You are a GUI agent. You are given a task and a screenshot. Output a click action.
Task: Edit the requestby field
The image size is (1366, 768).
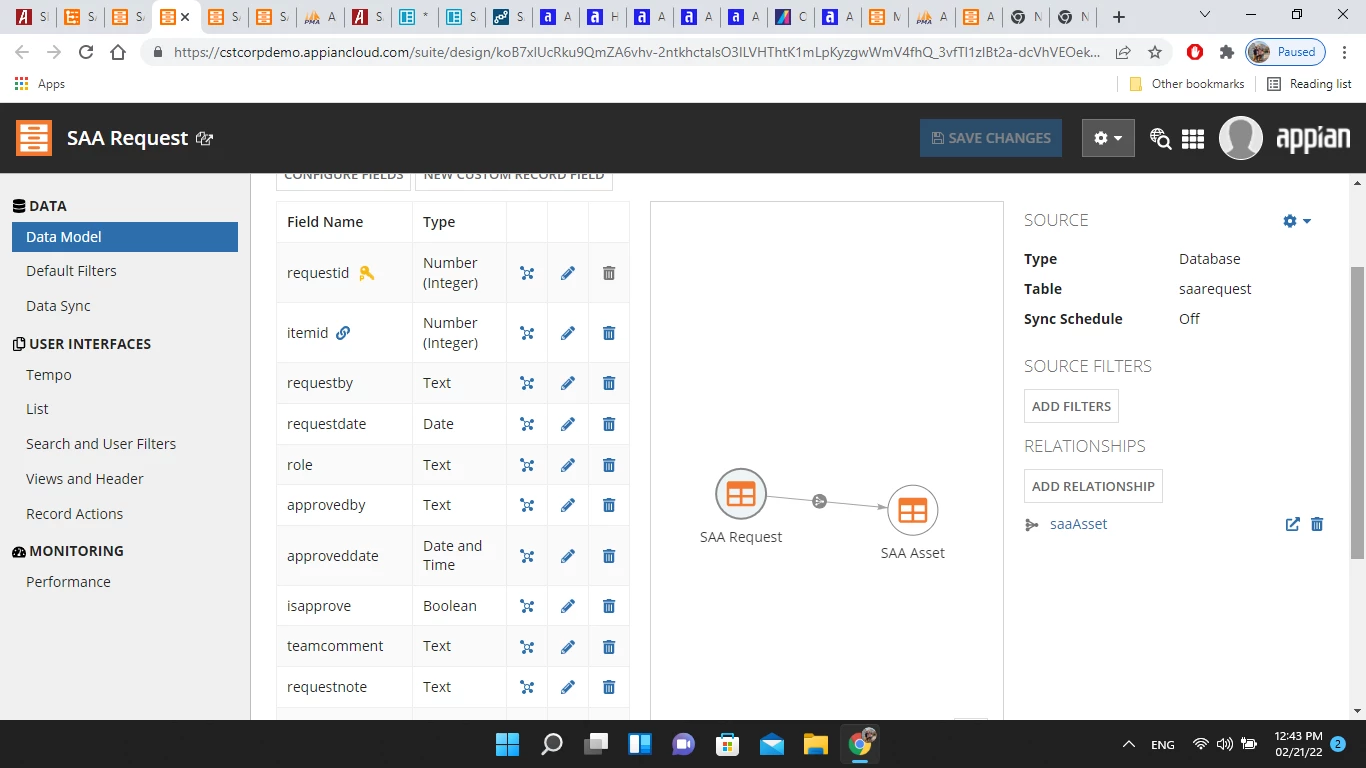[568, 383]
